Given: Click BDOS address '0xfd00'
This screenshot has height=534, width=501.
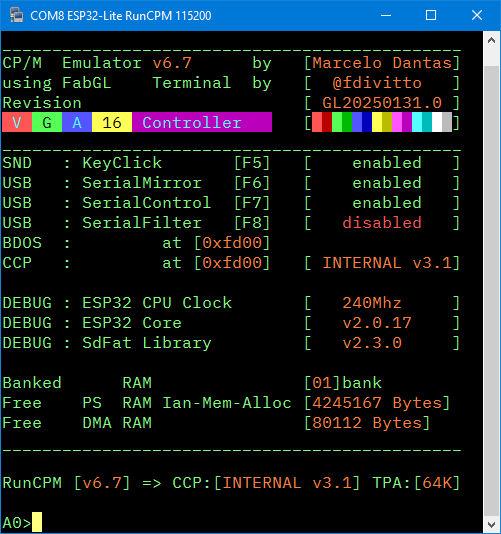Looking at the screenshot, I should [x=232, y=243].
